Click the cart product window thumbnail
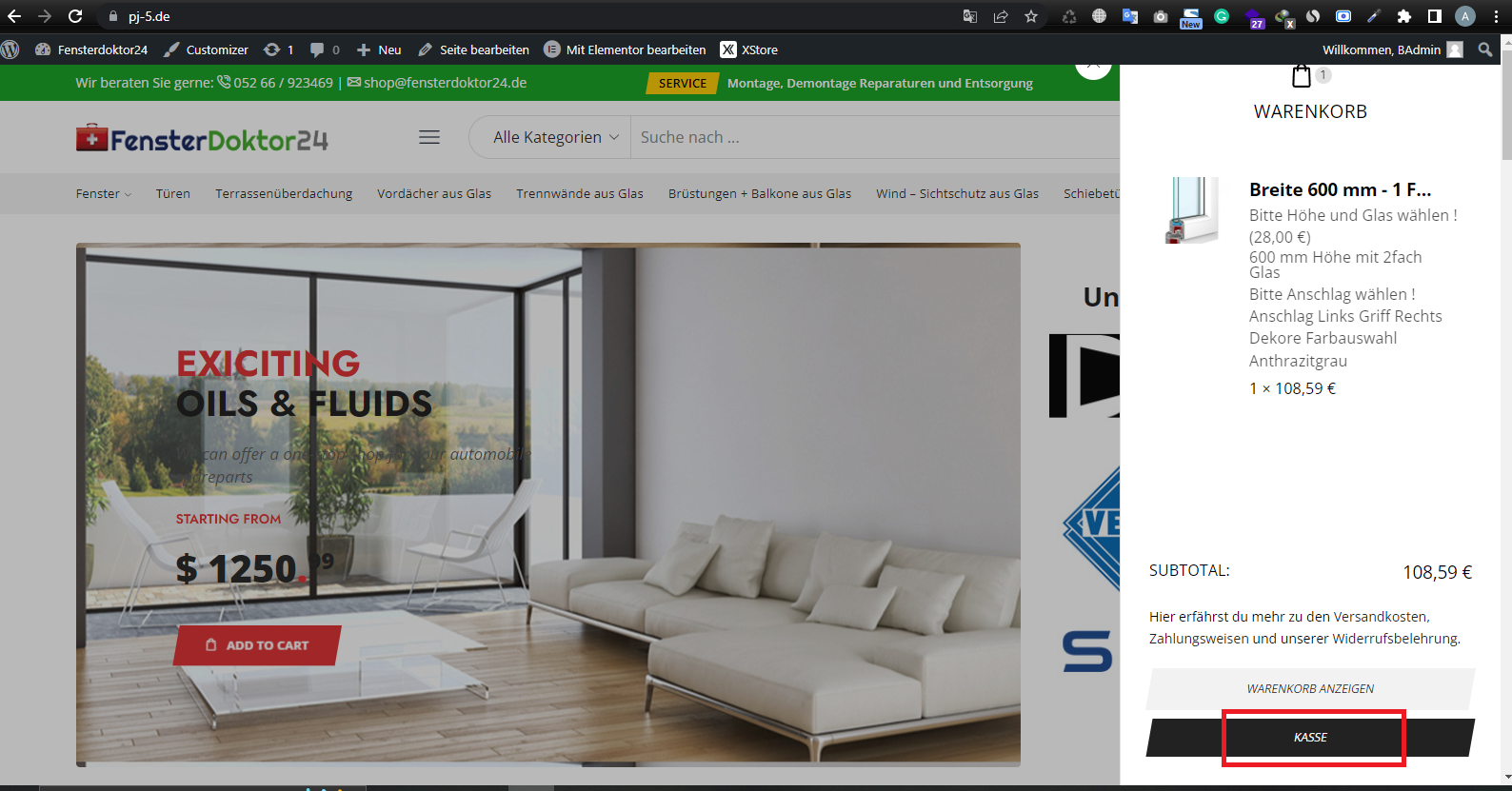This screenshot has height=791, width=1512. [x=1192, y=210]
